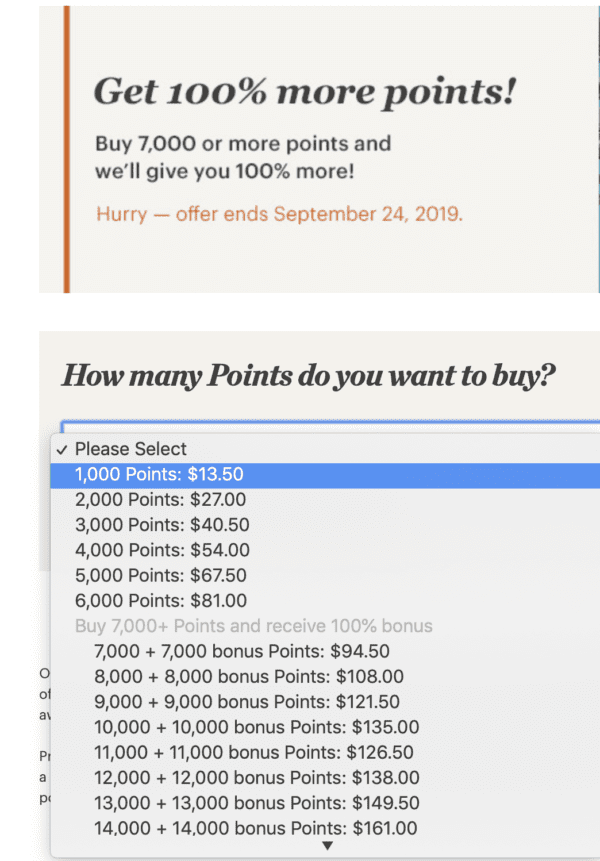The height and width of the screenshot is (861, 600).
Task: Select 8,000 + 8,000 bonus Points option
Action: point(240,676)
